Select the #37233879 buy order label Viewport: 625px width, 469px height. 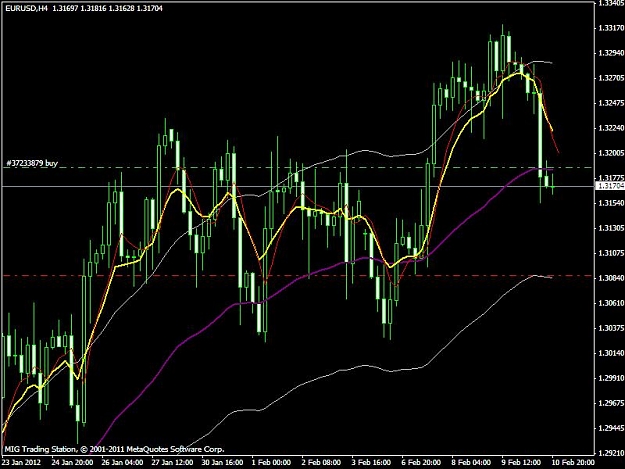tap(32, 163)
